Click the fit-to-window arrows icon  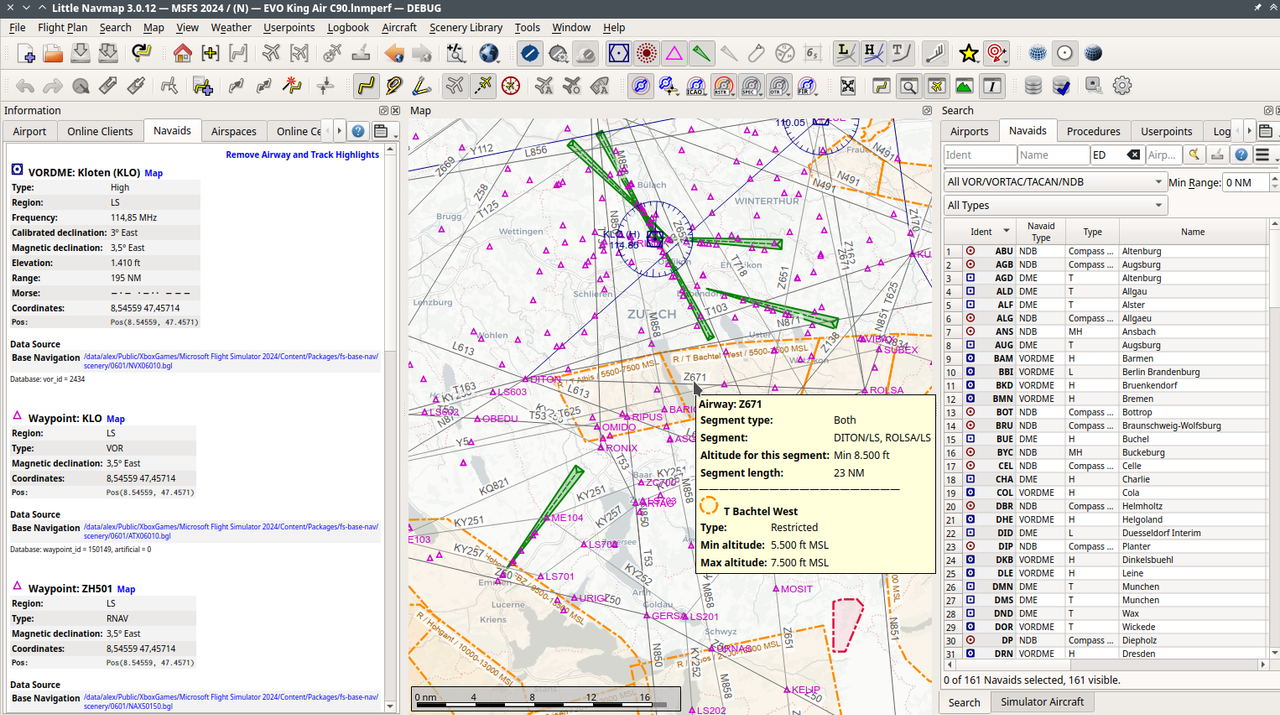pos(848,86)
